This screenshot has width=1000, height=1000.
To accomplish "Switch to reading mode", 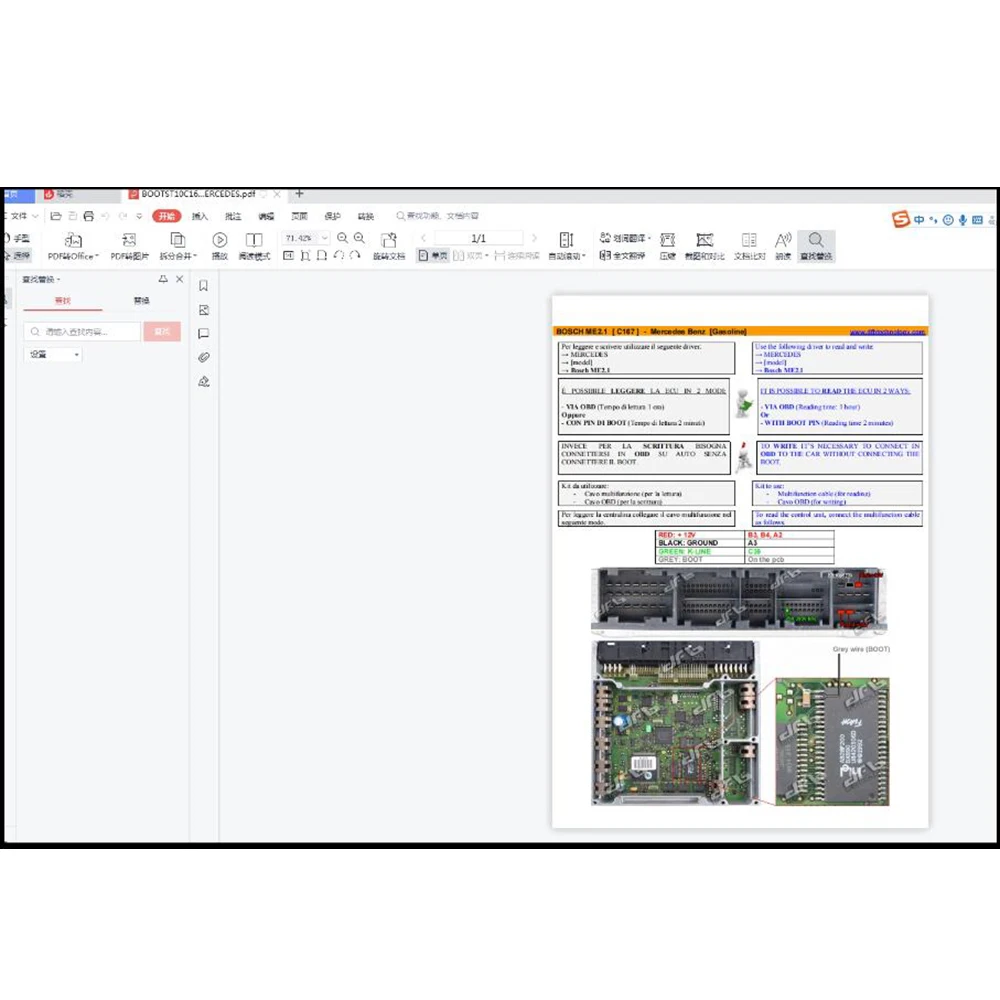I will (x=254, y=246).
